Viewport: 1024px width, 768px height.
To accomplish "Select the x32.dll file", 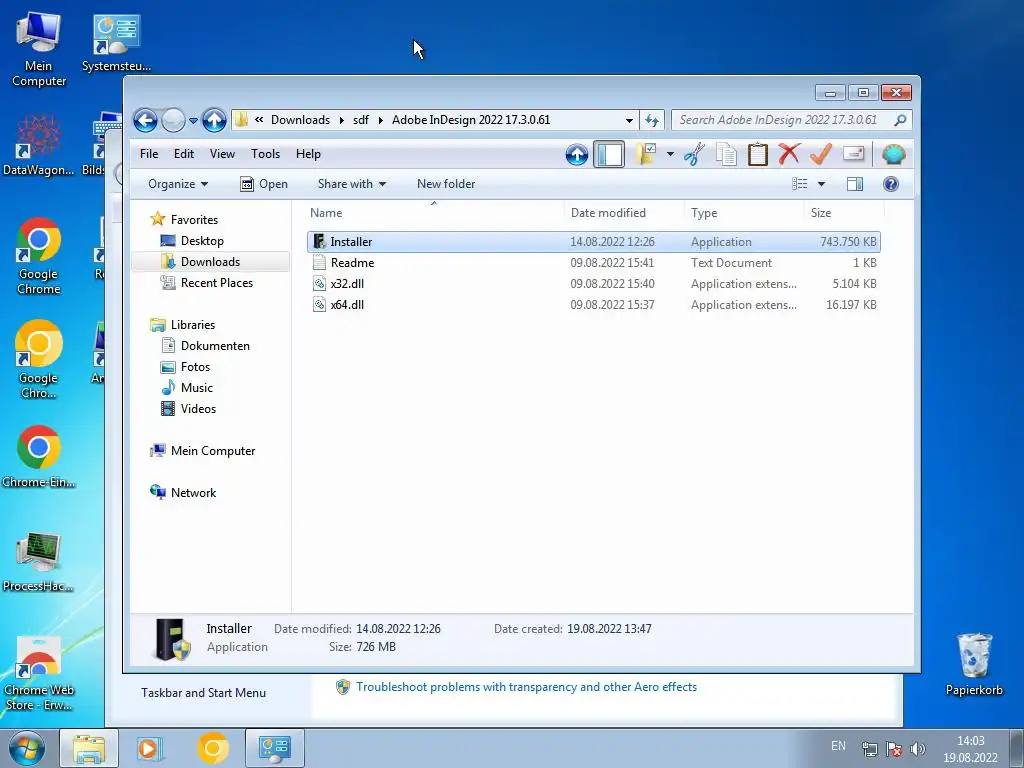I will click(x=594, y=283).
